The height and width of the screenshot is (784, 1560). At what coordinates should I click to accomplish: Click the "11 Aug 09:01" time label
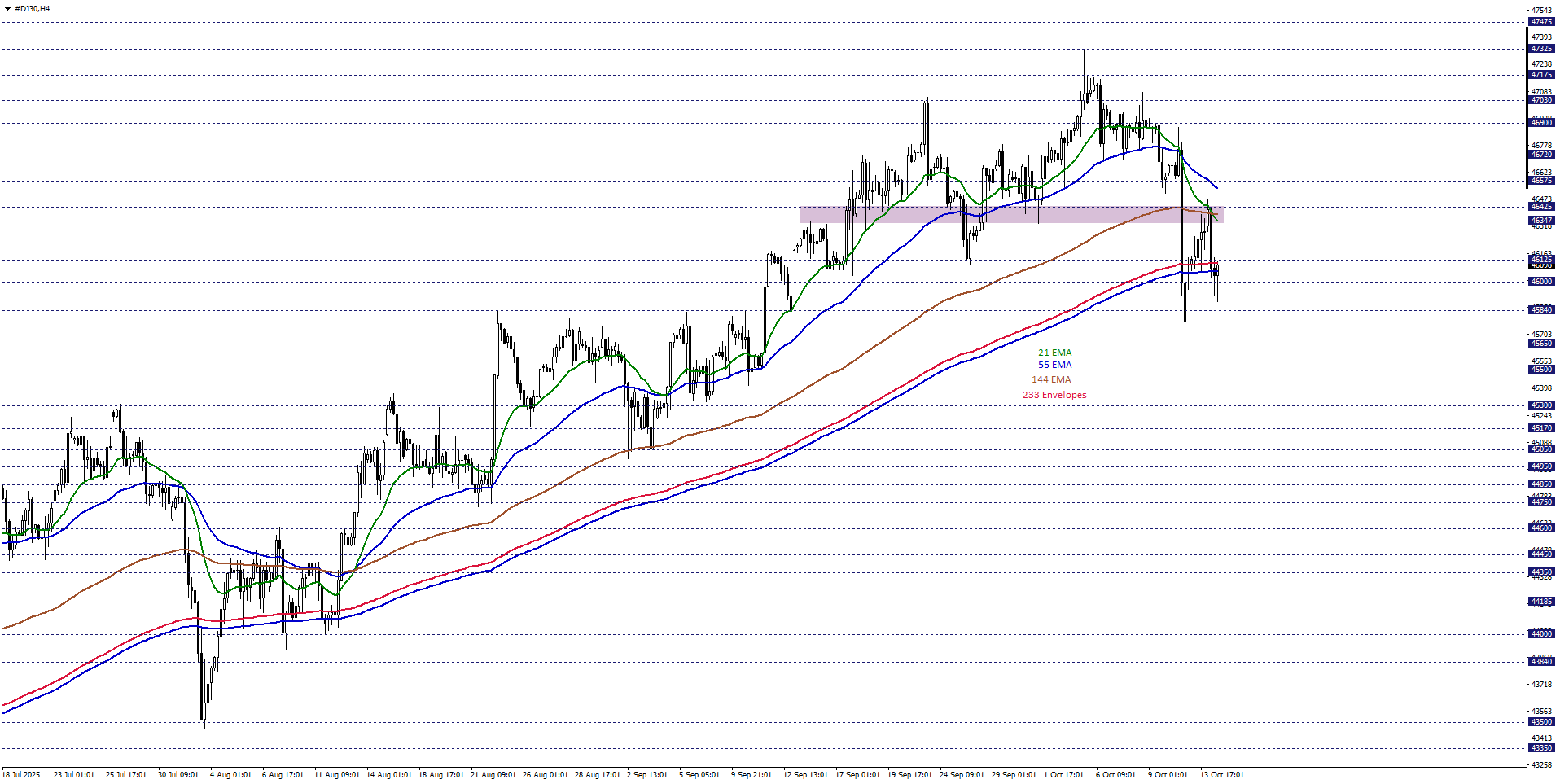(335, 775)
